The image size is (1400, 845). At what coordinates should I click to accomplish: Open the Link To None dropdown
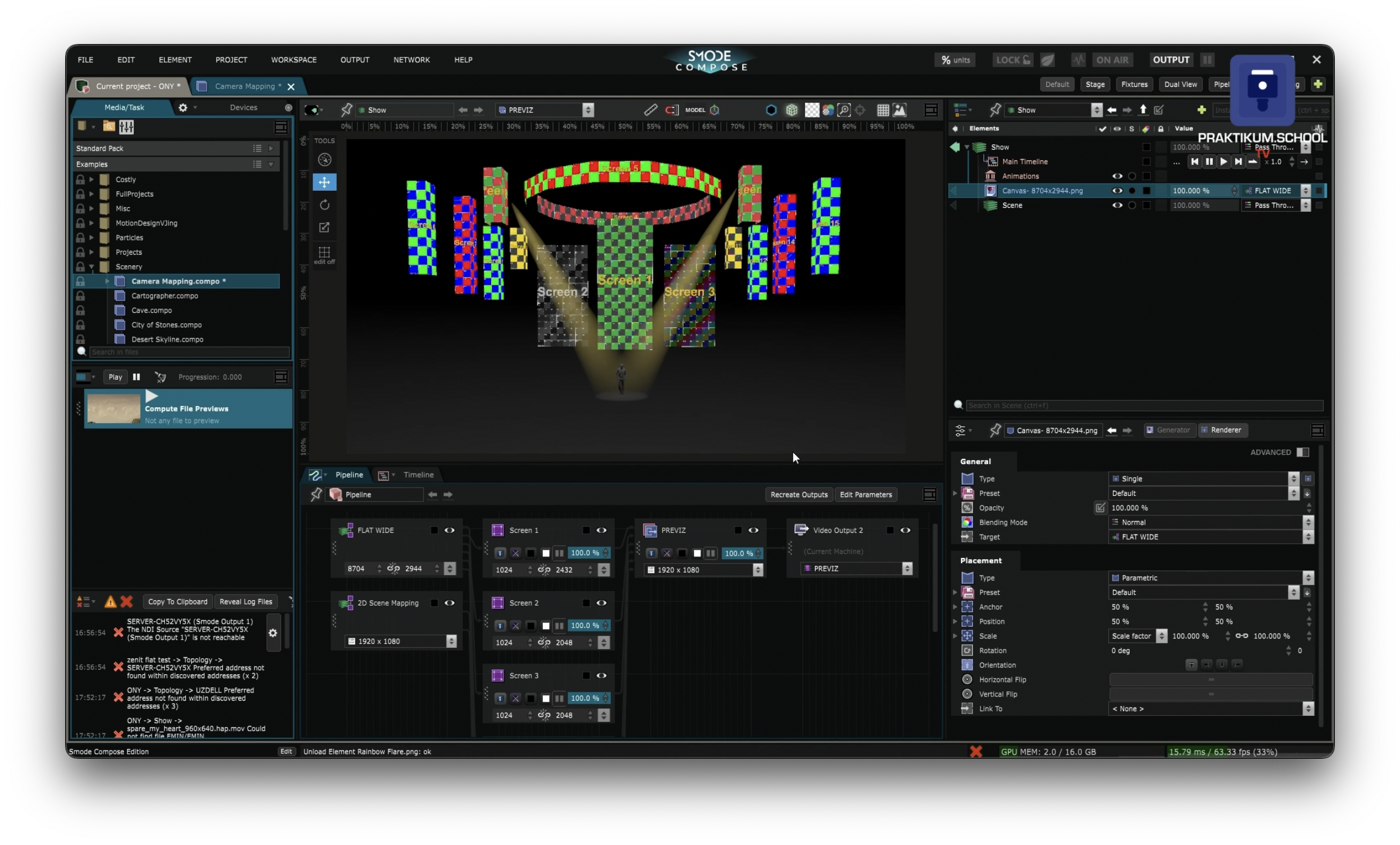1210,709
